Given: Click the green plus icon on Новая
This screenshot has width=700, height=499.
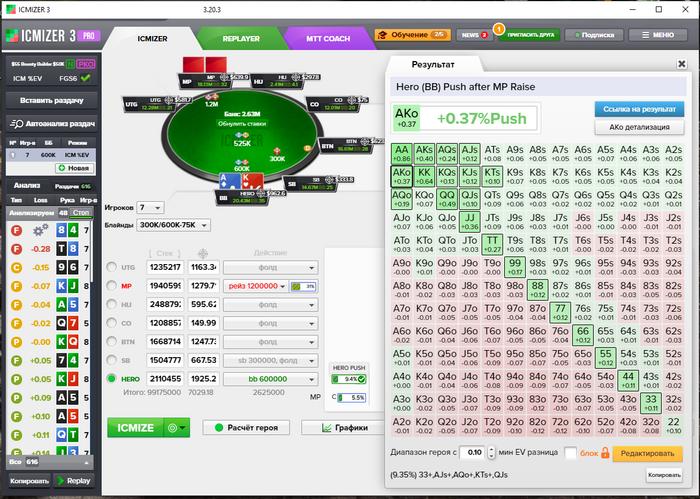Looking at the screenshot, I should click(x=62, y=168).
